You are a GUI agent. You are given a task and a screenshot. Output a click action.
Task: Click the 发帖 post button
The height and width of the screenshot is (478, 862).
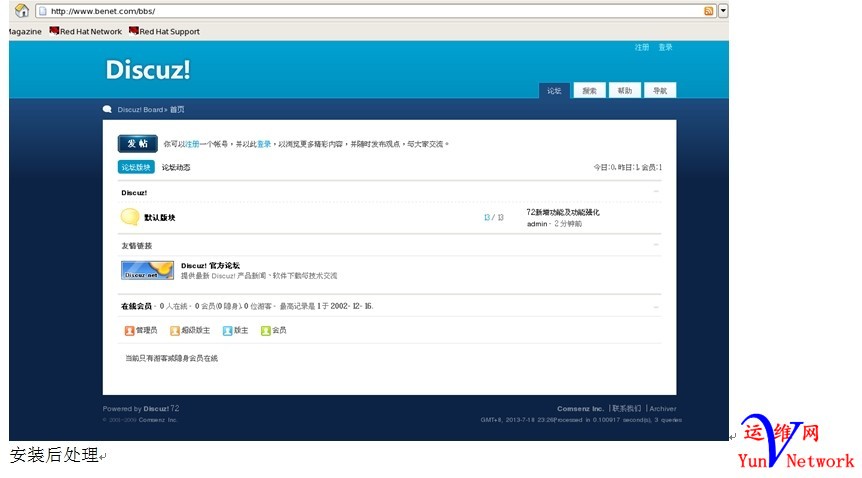137,144
